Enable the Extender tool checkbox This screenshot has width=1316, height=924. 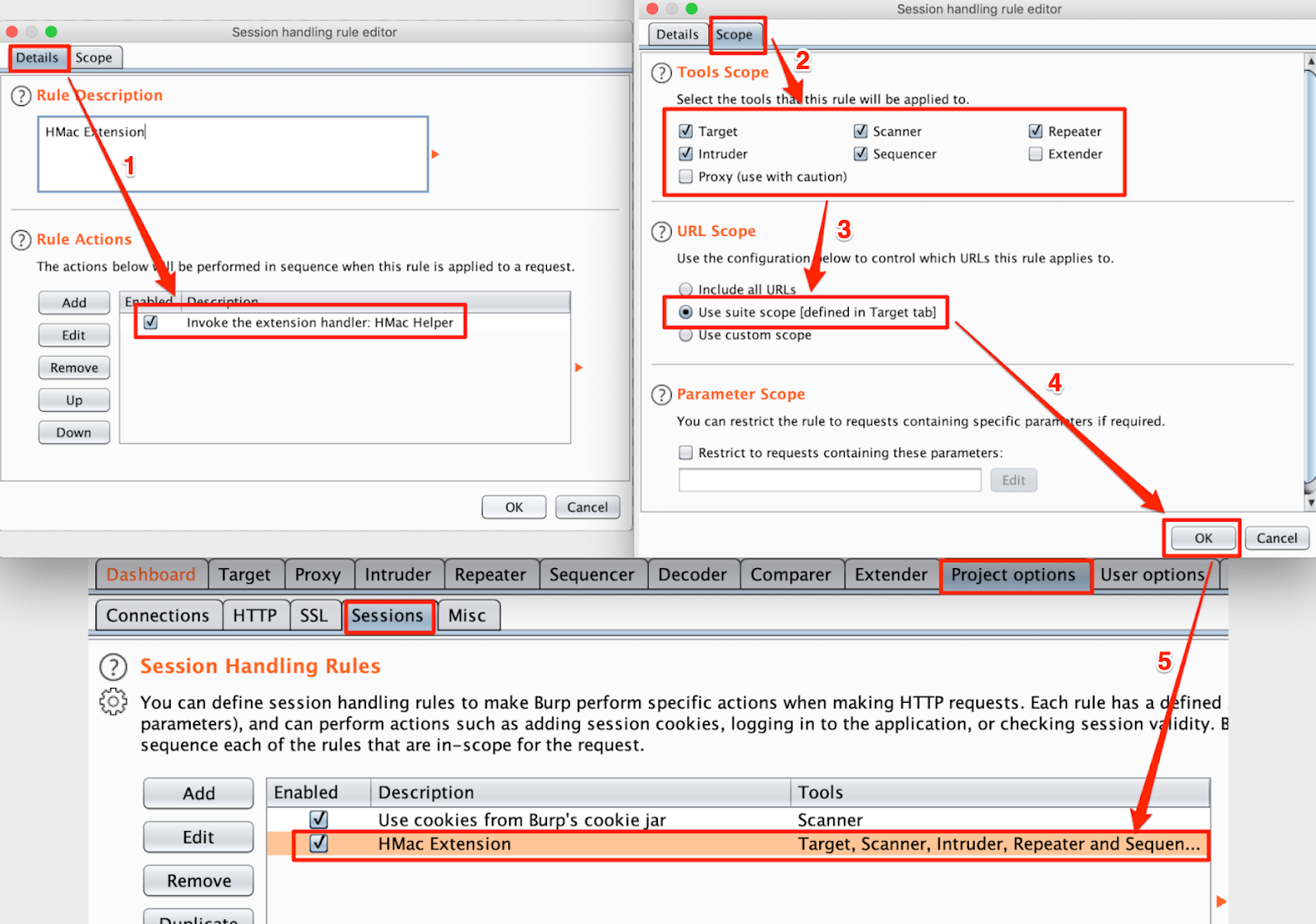coord(1036,154)
